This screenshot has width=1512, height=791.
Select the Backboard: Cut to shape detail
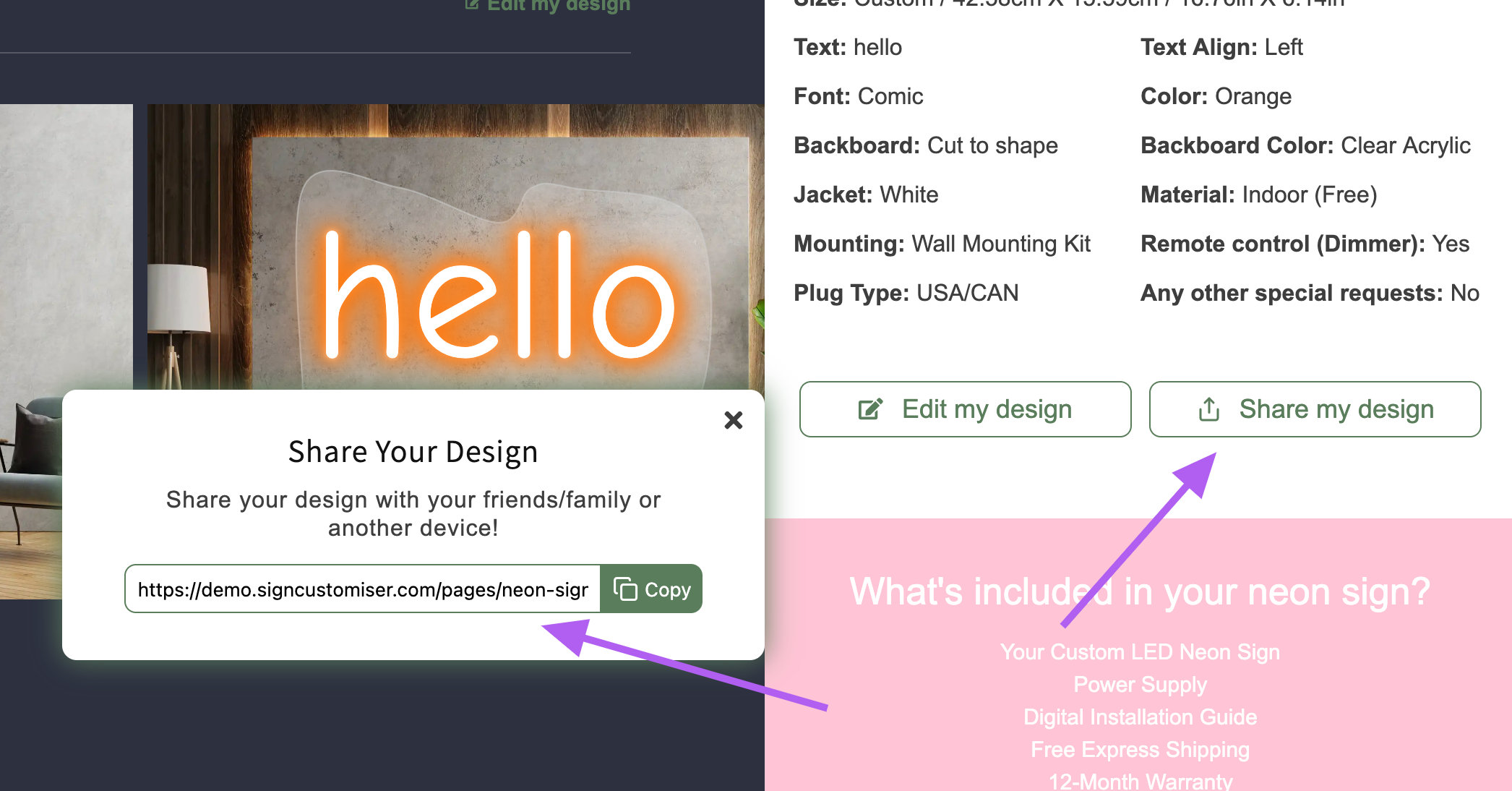[925, 145]
